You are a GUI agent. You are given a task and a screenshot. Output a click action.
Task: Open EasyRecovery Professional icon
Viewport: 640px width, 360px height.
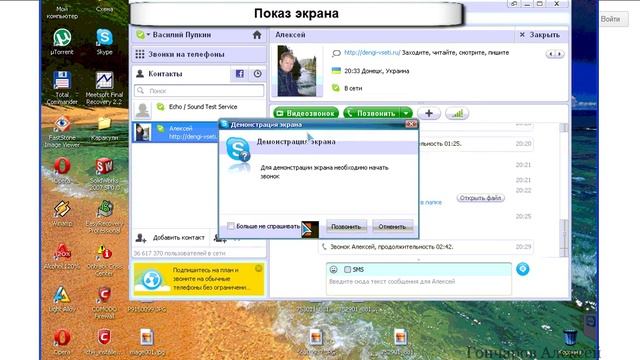pos(104,216)
